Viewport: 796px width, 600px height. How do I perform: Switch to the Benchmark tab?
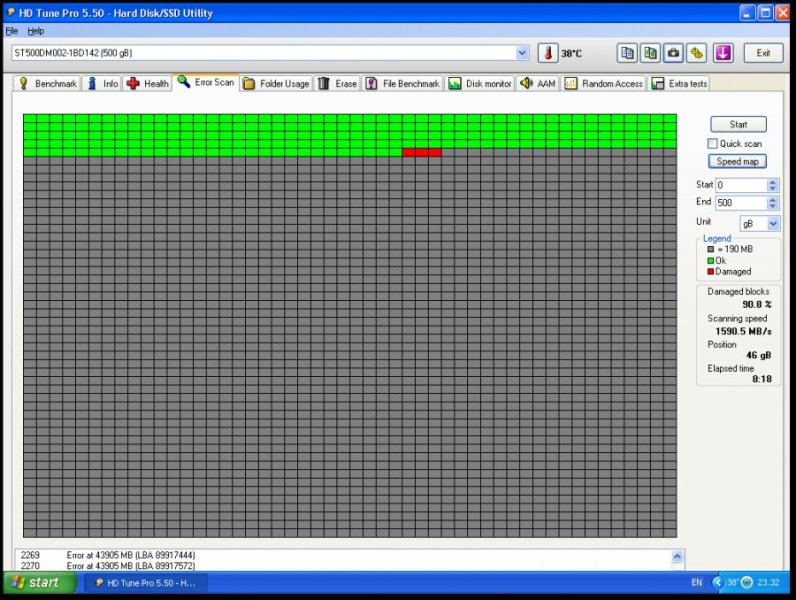click(x=47, y=84)
